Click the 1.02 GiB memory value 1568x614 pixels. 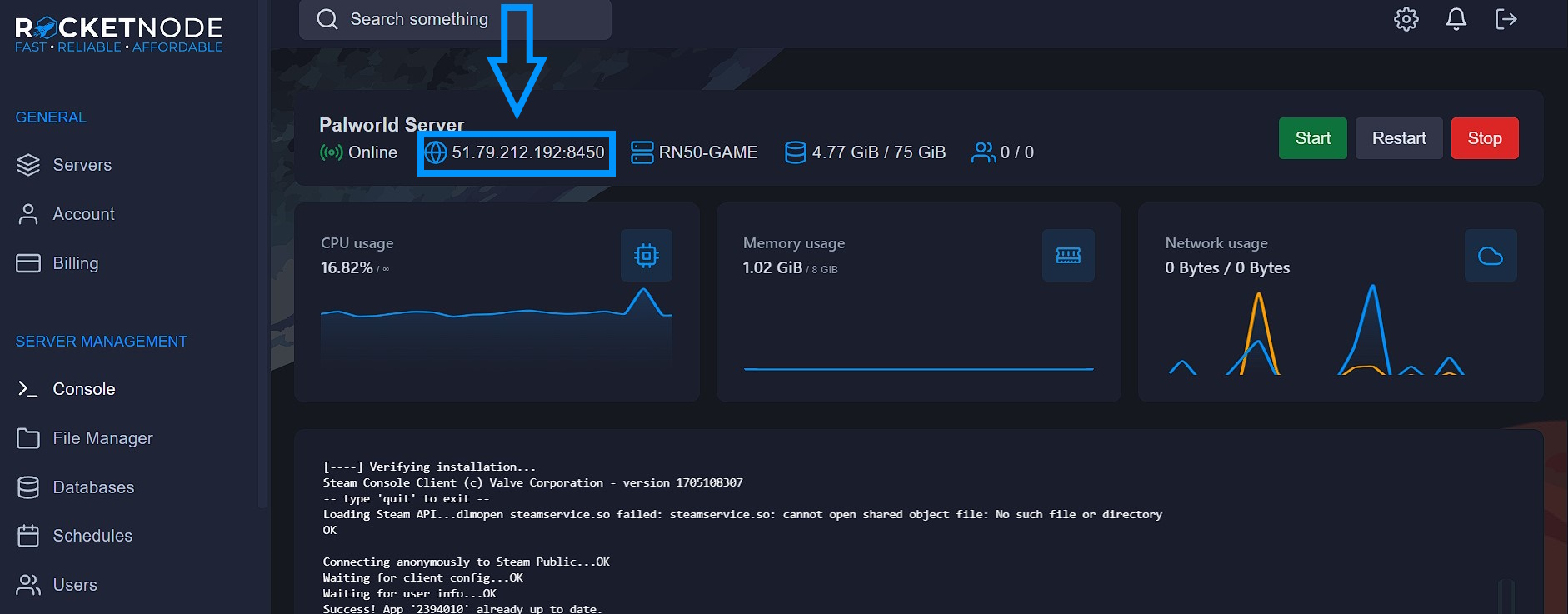[x=772, y=267]
